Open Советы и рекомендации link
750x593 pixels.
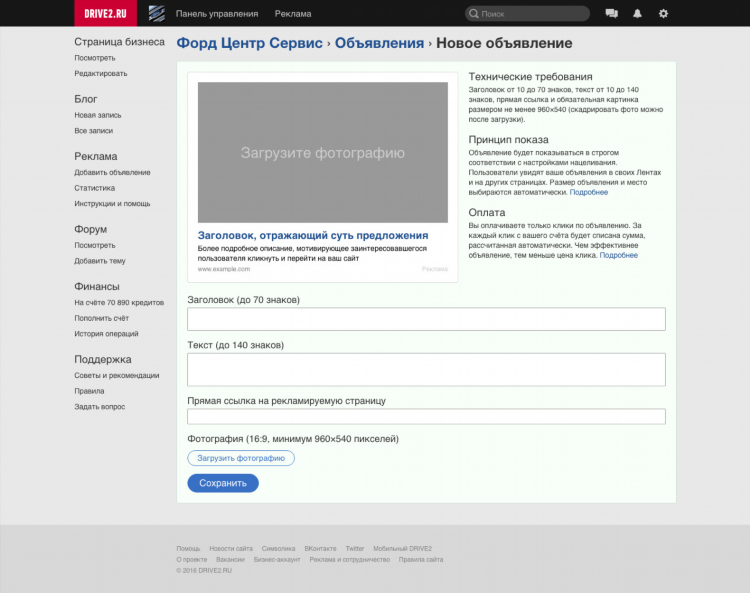[117, 375]
